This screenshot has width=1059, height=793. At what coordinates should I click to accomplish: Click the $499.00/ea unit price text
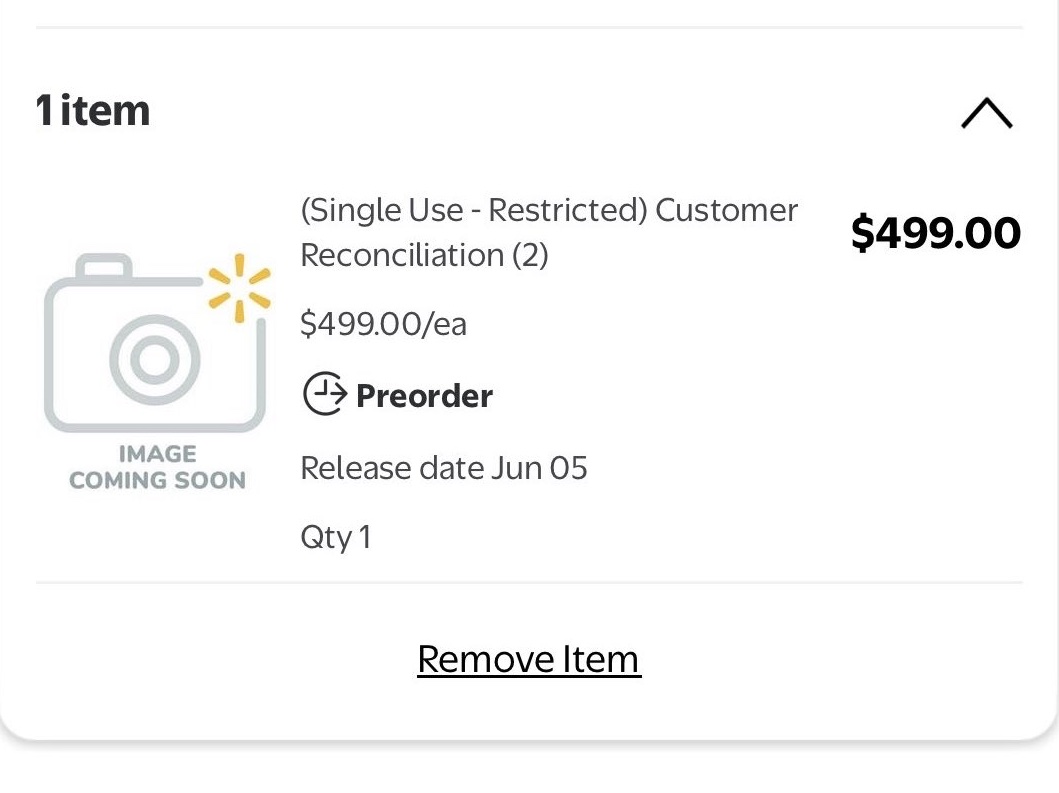383,324
